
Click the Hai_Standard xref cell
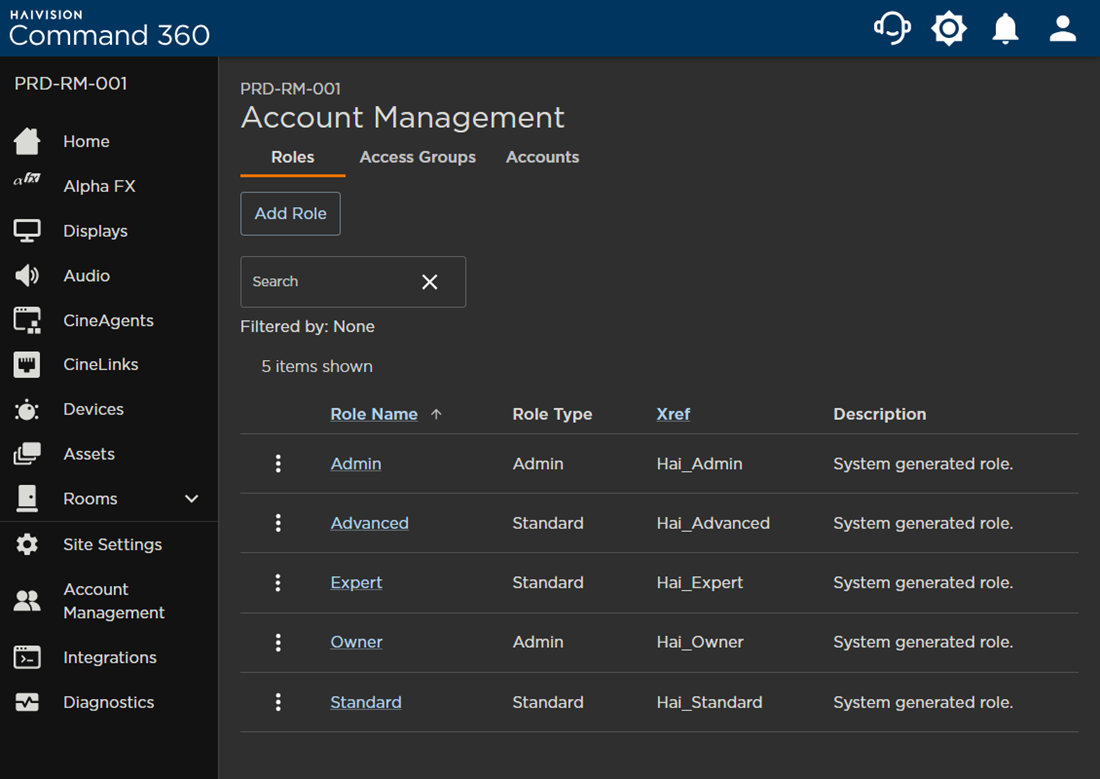coord(709,702)
